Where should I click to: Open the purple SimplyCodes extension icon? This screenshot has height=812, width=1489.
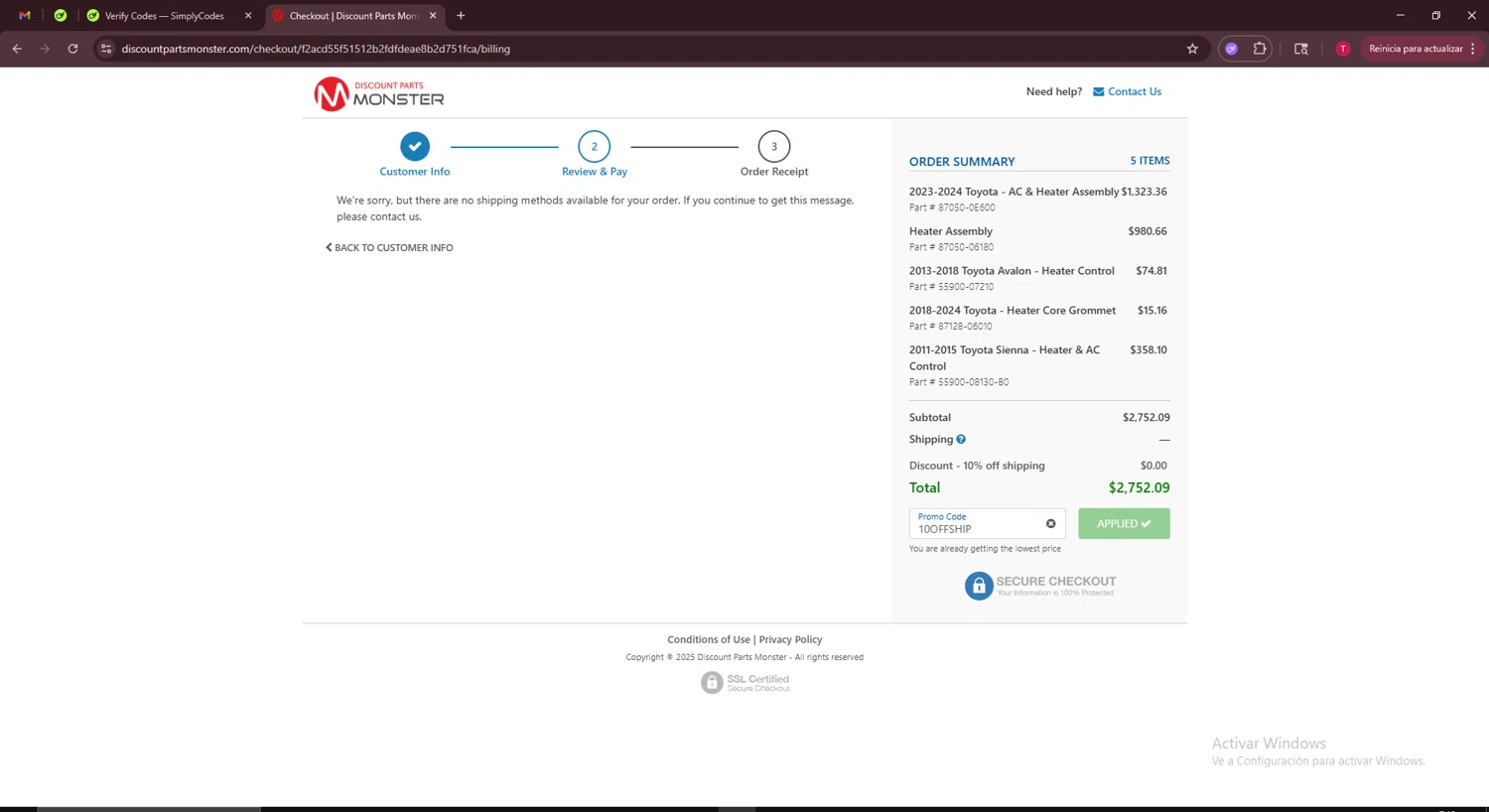coord(1232,49)
